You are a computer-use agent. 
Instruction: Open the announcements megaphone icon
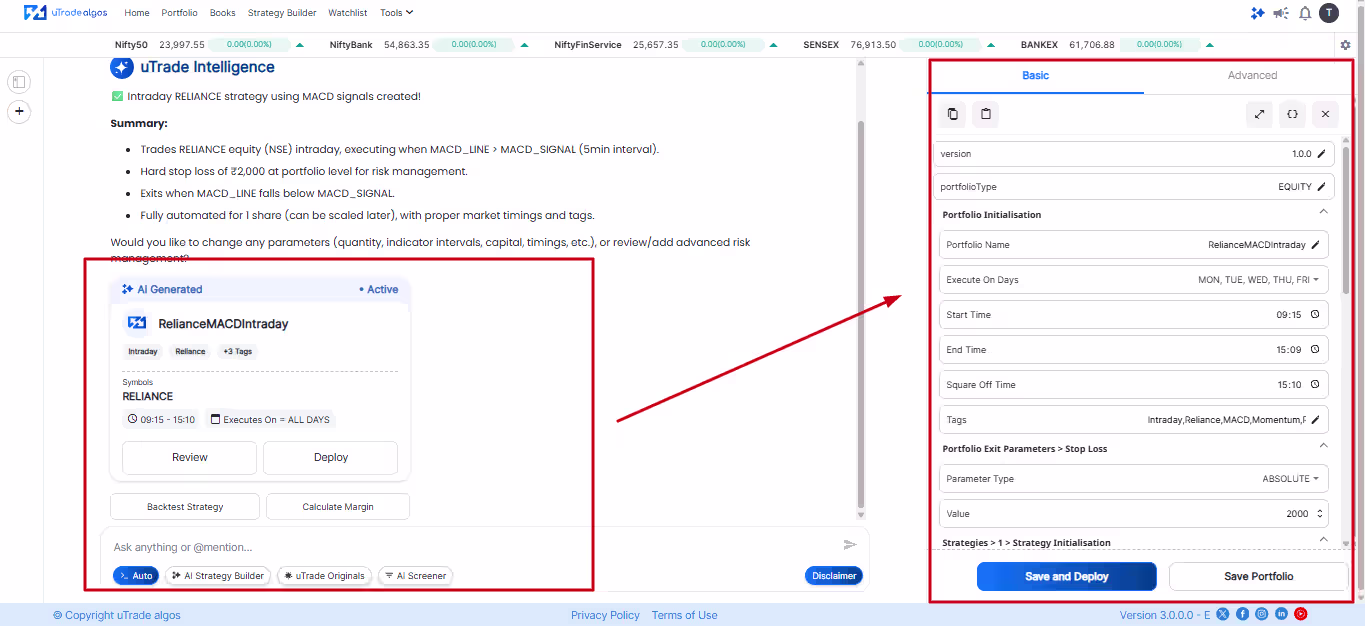[x=1281, y=13]
